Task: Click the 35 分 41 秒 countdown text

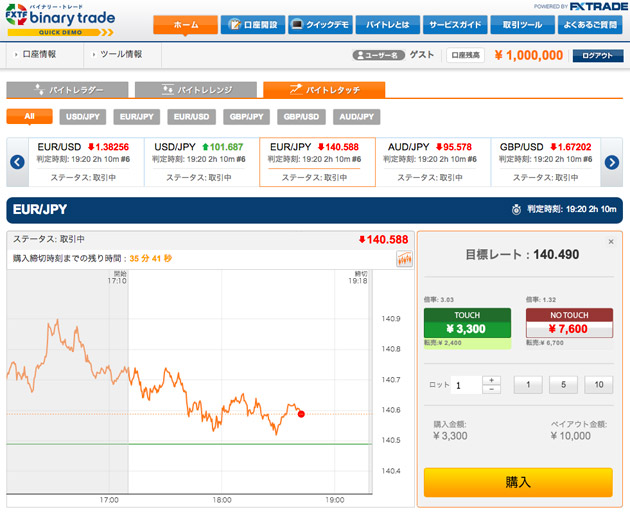Action: tap(151, 258)
